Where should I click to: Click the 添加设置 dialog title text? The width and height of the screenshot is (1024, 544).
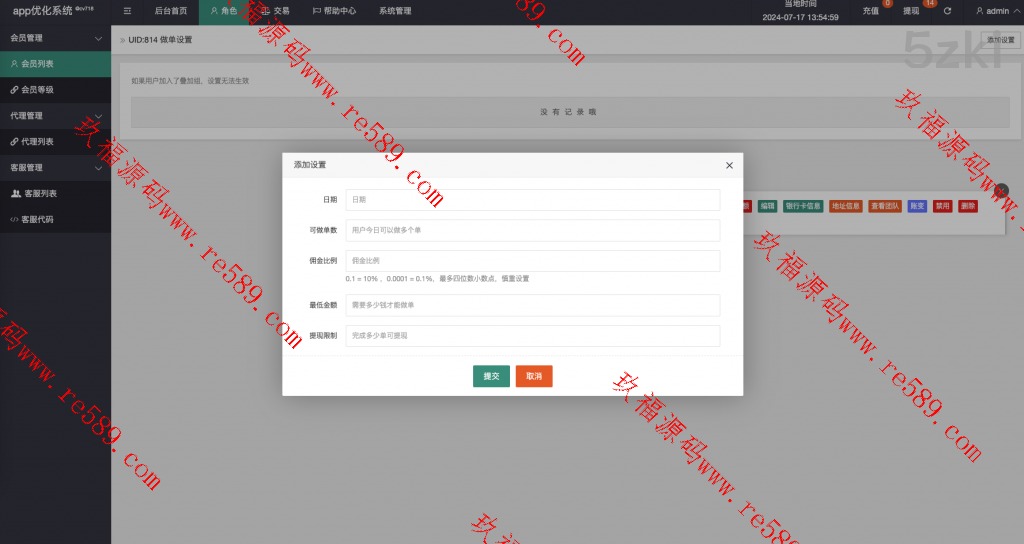[x=310, y=165]
